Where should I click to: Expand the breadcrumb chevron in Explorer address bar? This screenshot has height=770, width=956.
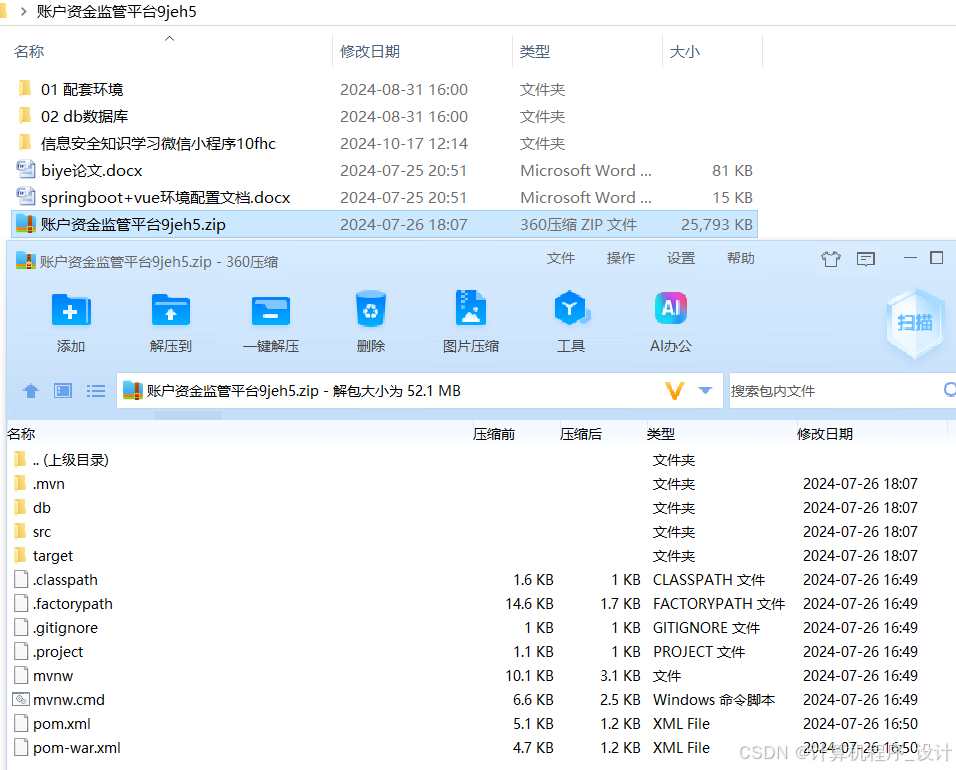point(22,12)
